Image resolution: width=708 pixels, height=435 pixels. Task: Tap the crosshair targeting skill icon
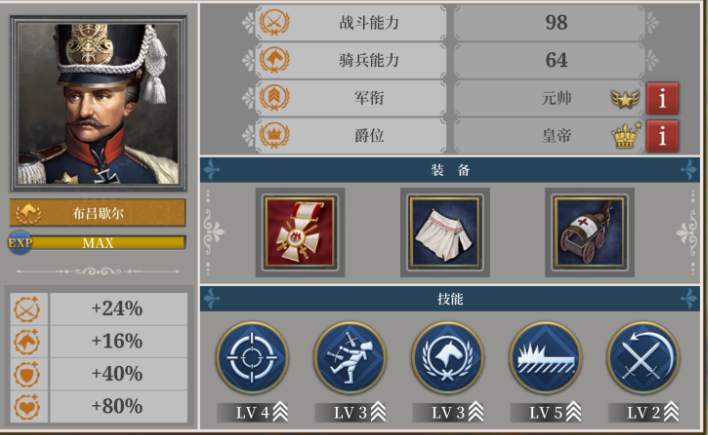252,358
